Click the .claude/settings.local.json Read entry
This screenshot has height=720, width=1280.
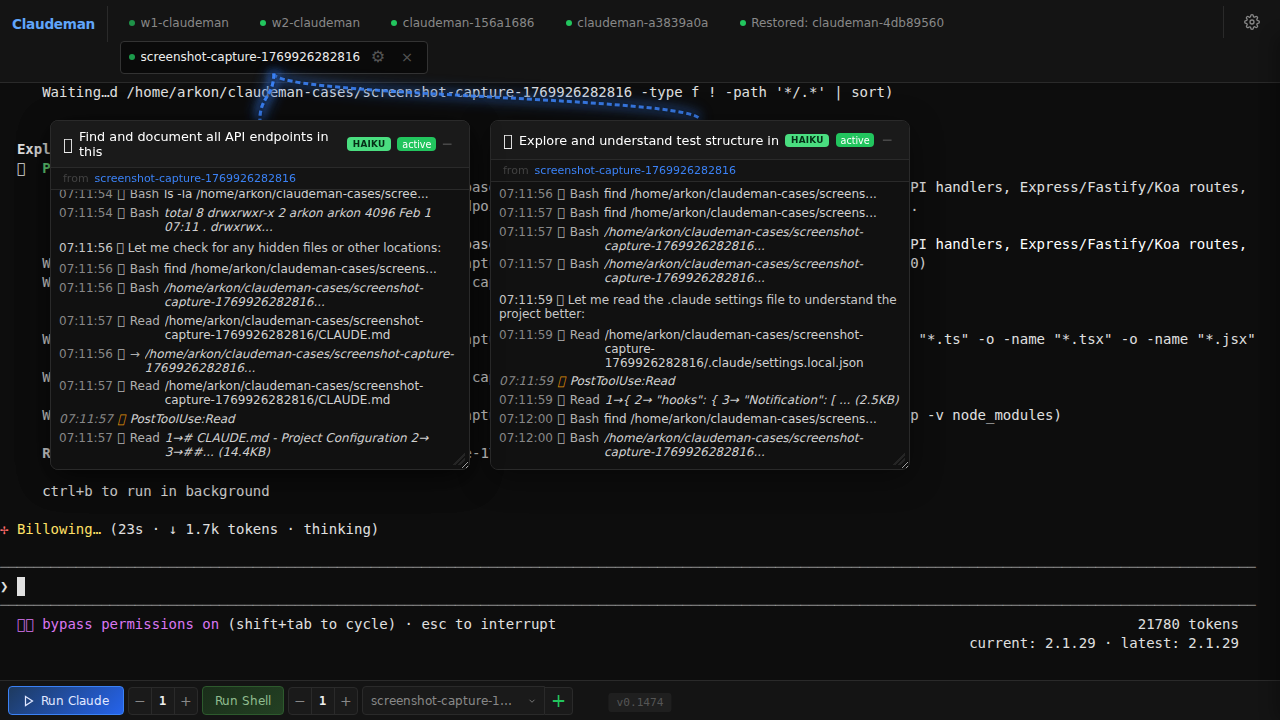point(699,348)
